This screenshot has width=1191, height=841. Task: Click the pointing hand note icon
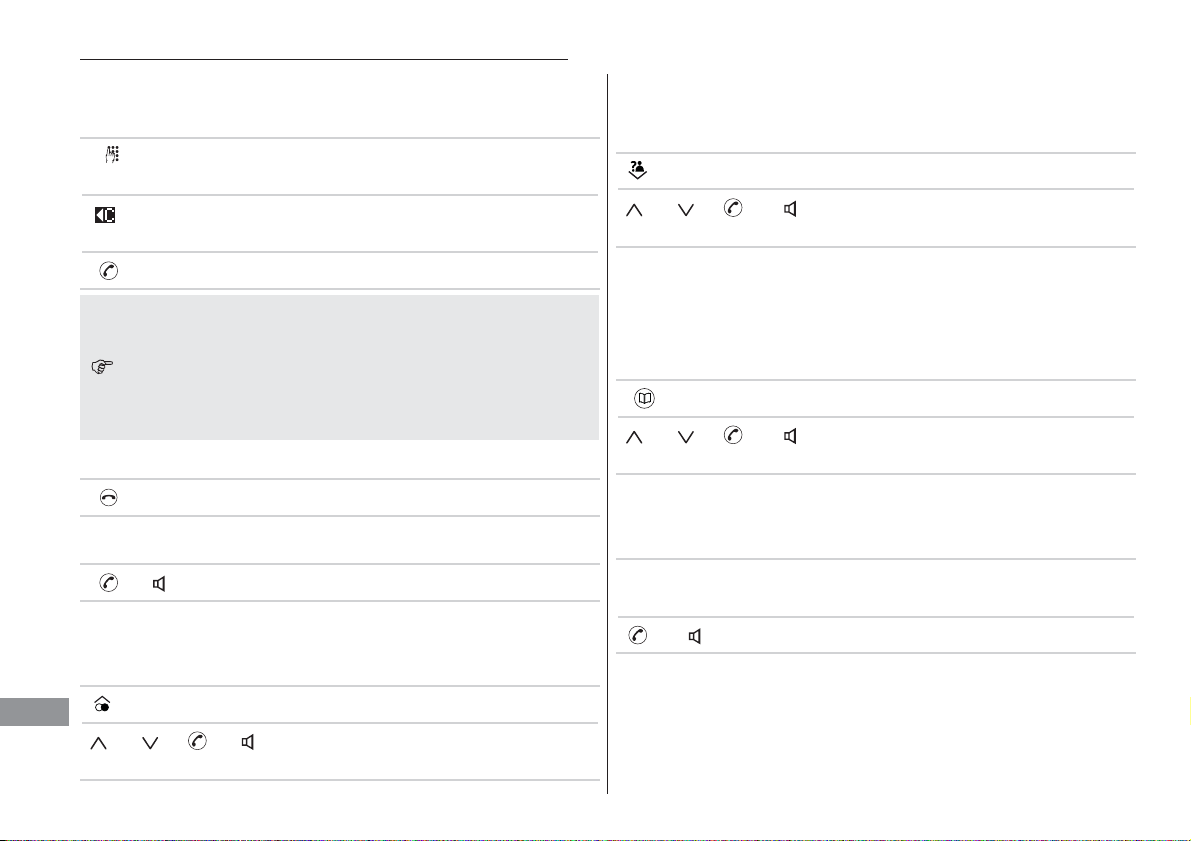[x=102, y=367]
